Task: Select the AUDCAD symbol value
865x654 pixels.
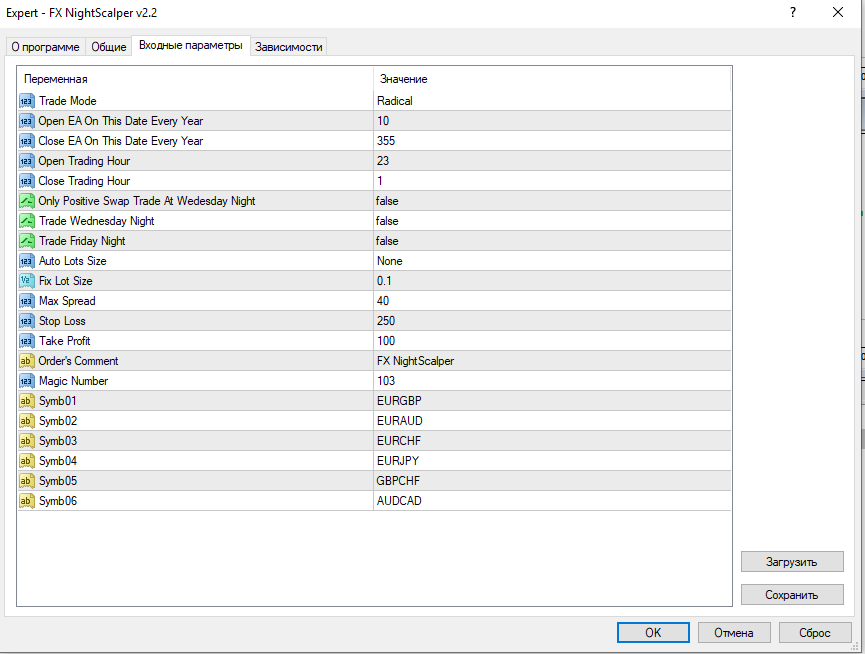Action: click(x=552, y=501)
